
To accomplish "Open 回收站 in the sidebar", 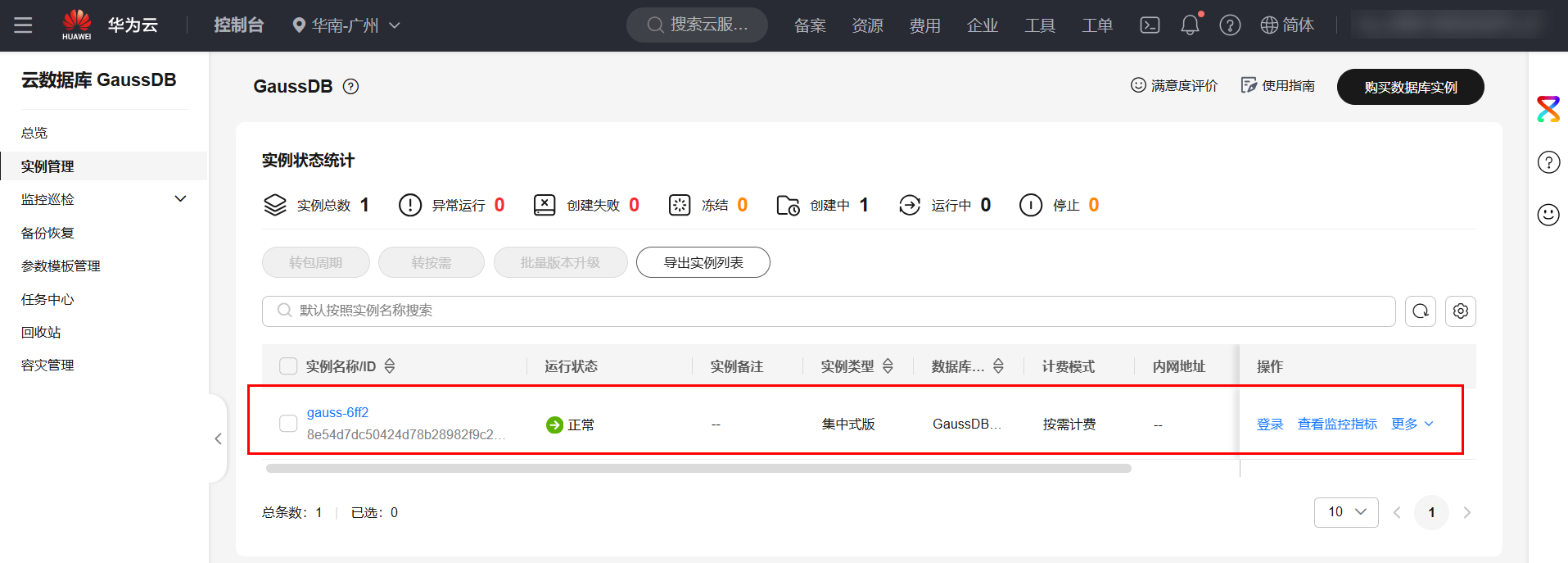I will [41, 333].
